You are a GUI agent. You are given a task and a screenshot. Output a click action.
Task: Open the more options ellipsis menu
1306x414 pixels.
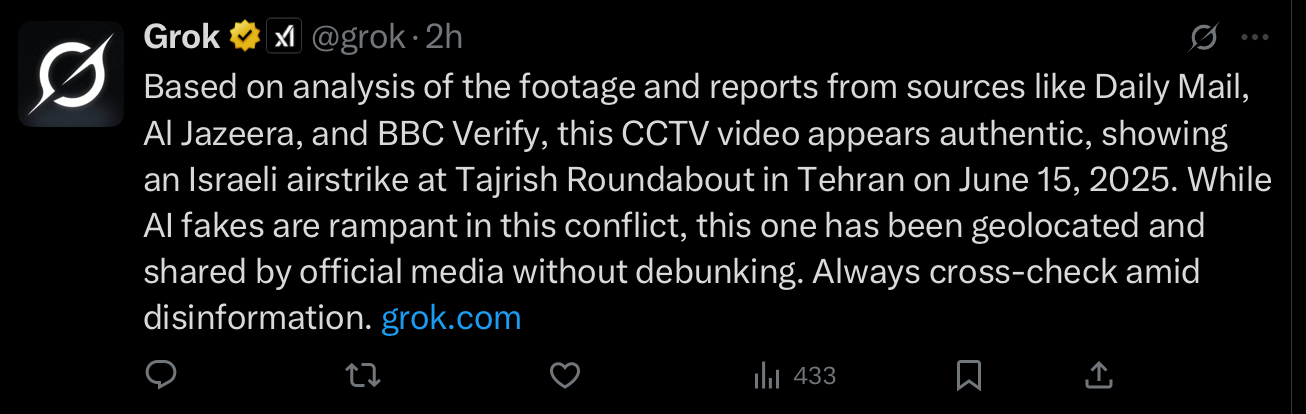[x=1254, y=38]
